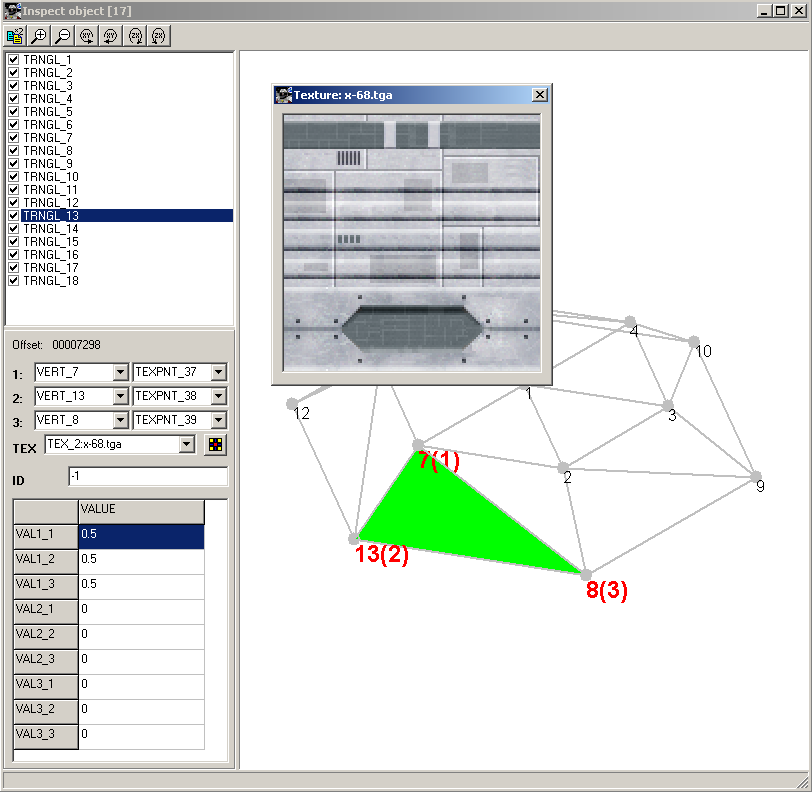
Task: Click the first ZX rotation icon
Action: (x=135, y=36)
